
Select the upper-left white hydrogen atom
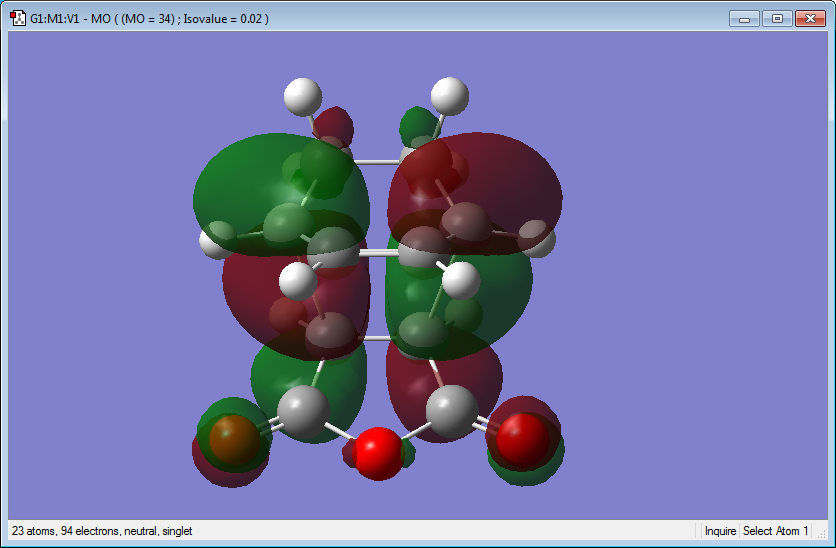[303, 97]
